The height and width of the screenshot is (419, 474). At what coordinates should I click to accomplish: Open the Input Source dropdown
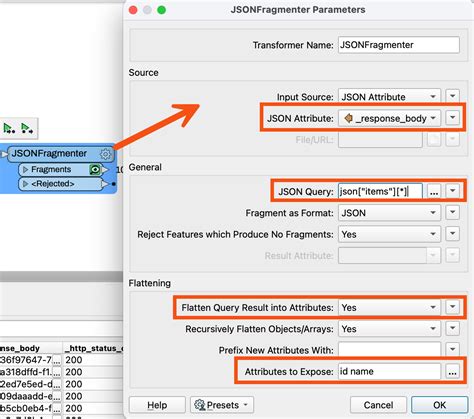pyautogui.click(x=389, y=97)
